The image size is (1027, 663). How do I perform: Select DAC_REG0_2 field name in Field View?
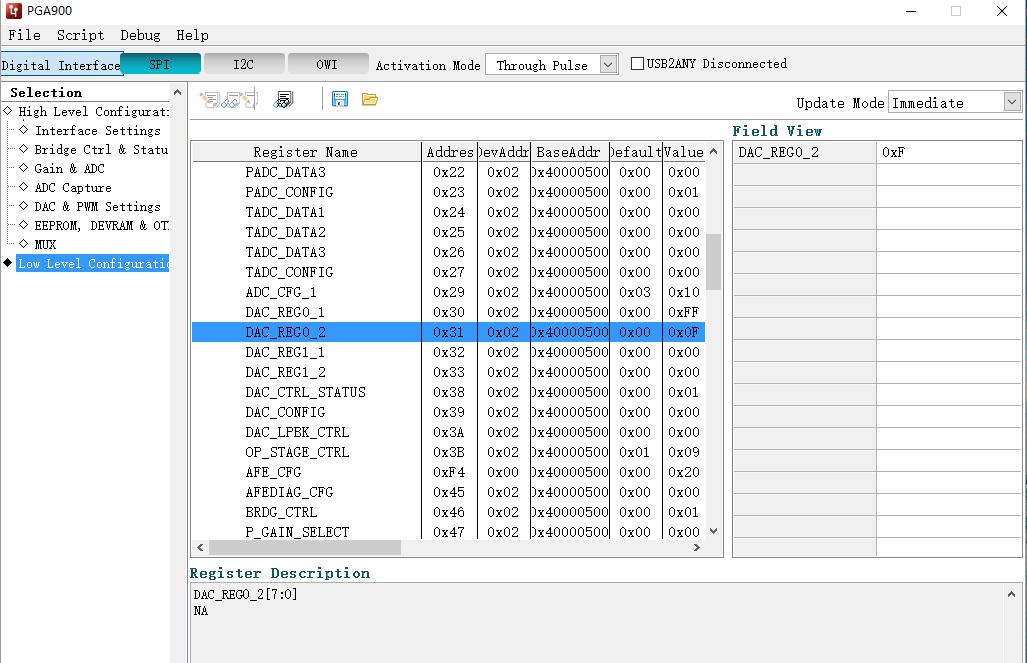pos(804,152)
